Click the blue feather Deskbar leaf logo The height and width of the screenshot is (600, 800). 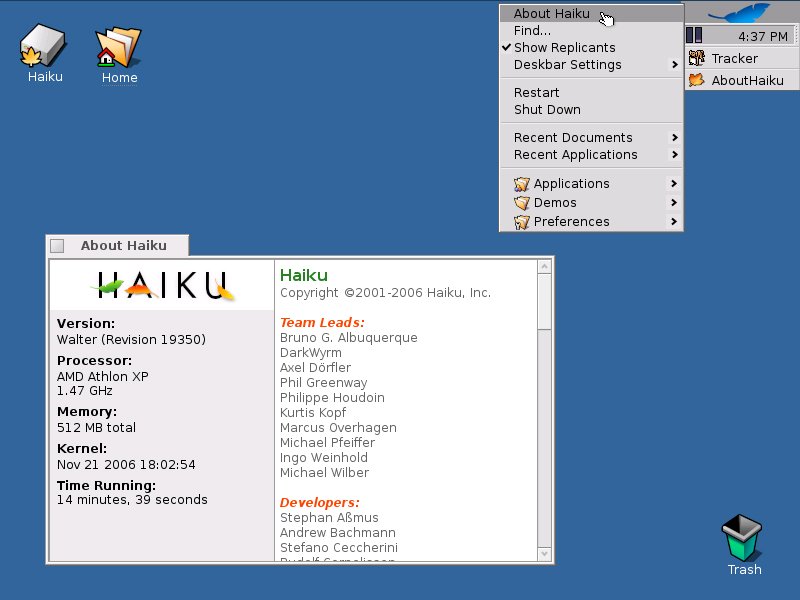coord(741,12)
